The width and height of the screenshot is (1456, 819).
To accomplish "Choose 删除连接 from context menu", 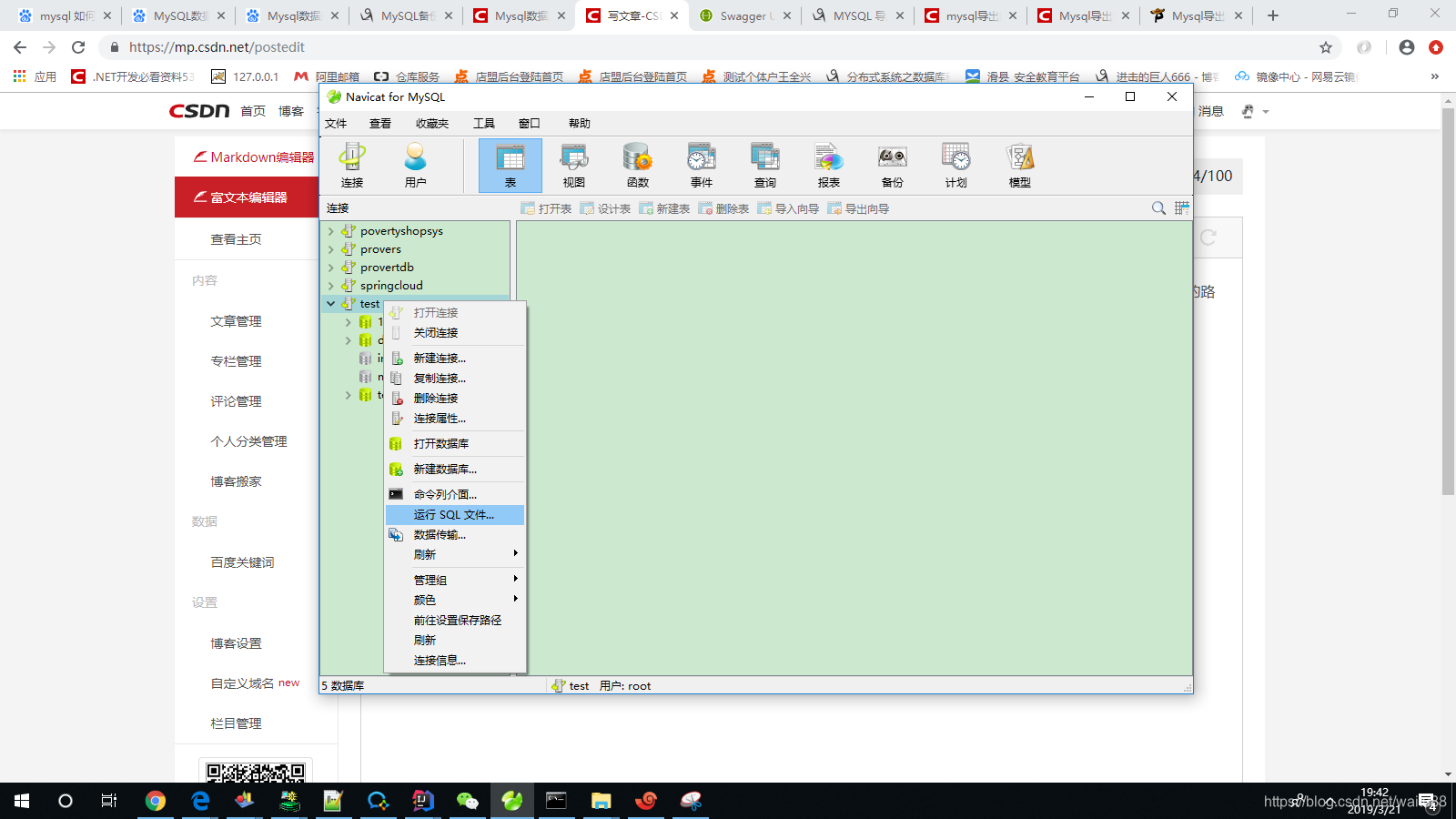I will click(455, 399).
